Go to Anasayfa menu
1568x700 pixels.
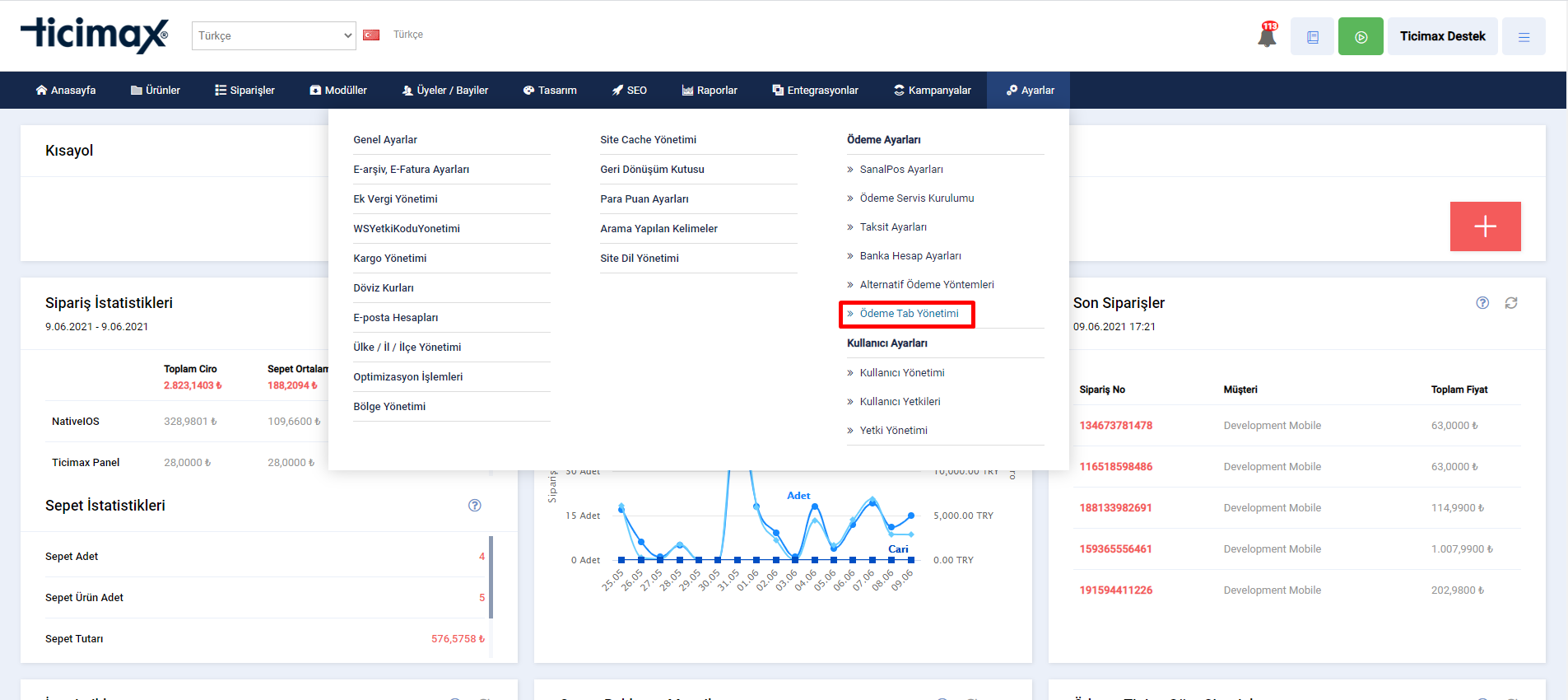point(66,91)
